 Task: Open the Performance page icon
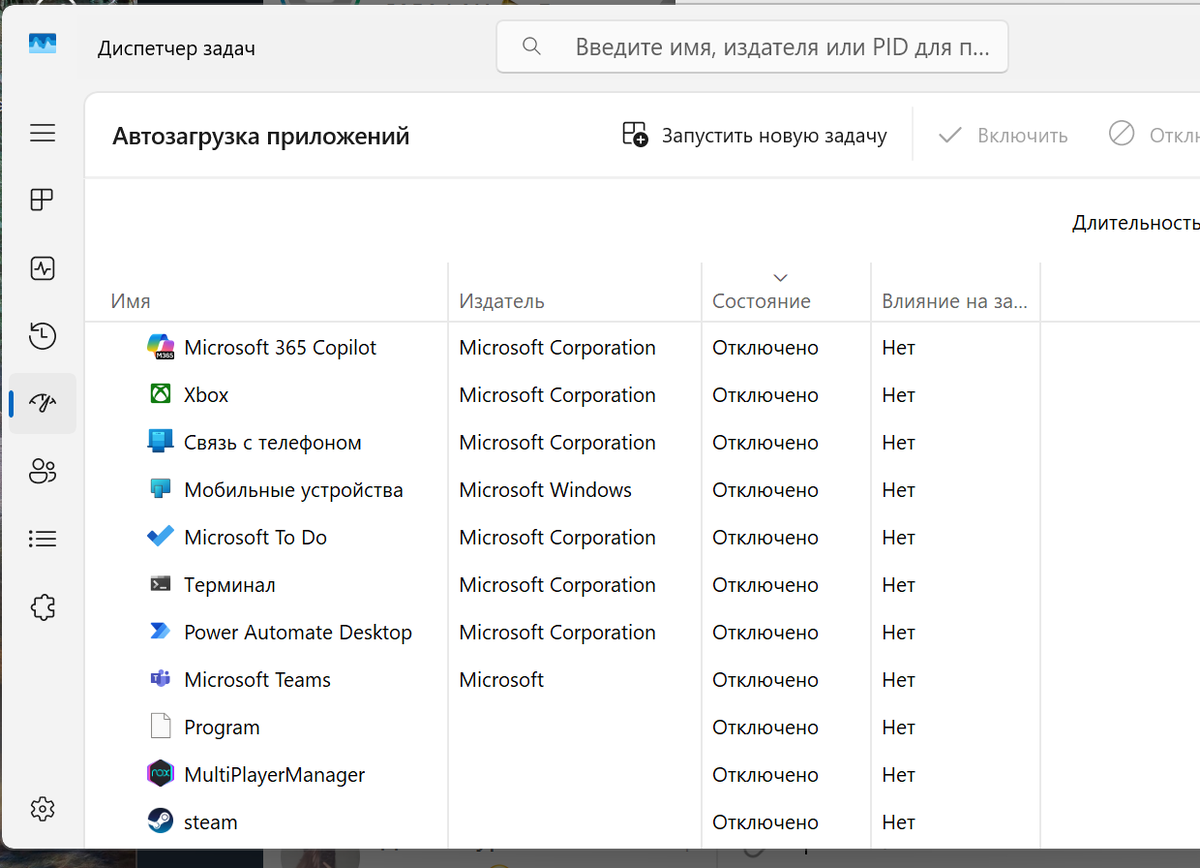42,268
